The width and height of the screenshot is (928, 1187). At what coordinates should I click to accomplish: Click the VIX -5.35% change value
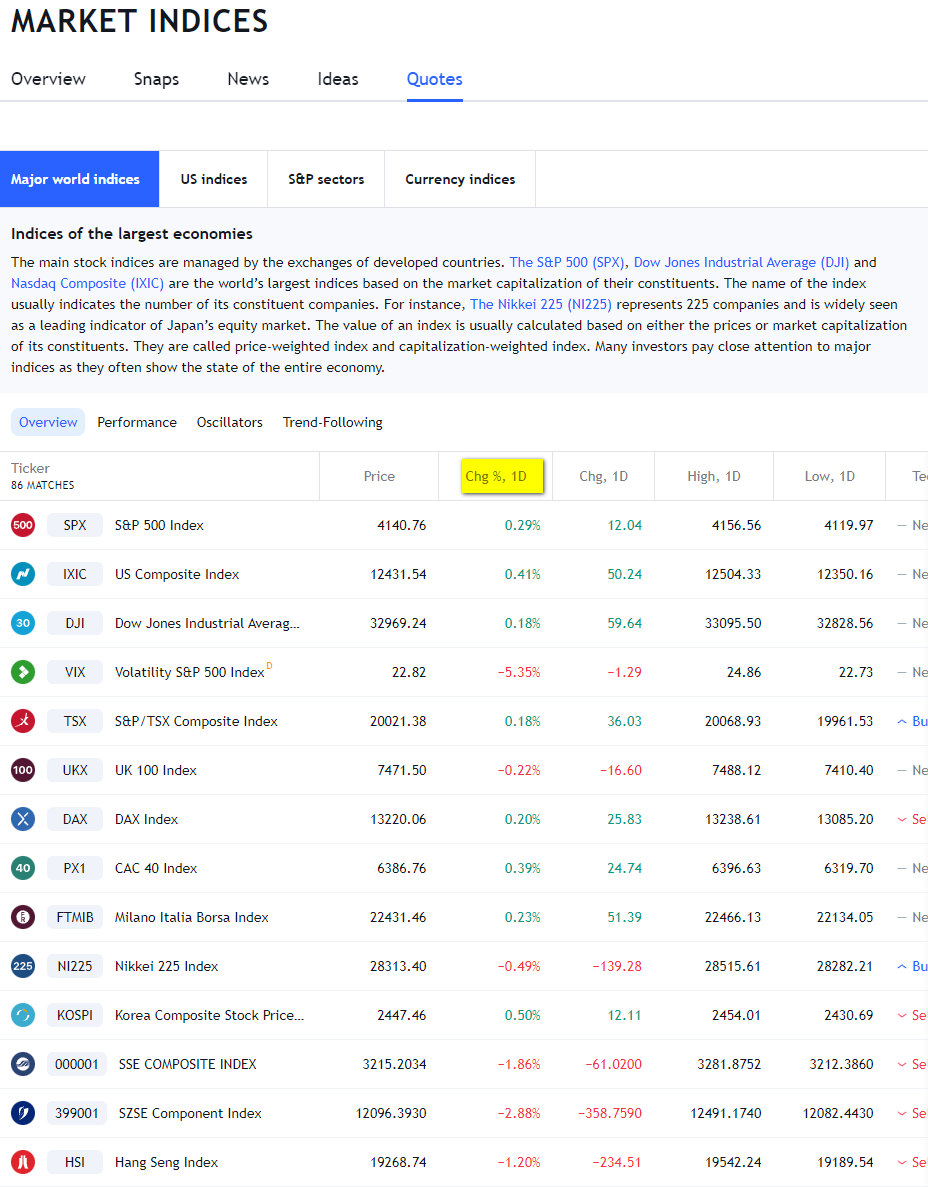518,671
